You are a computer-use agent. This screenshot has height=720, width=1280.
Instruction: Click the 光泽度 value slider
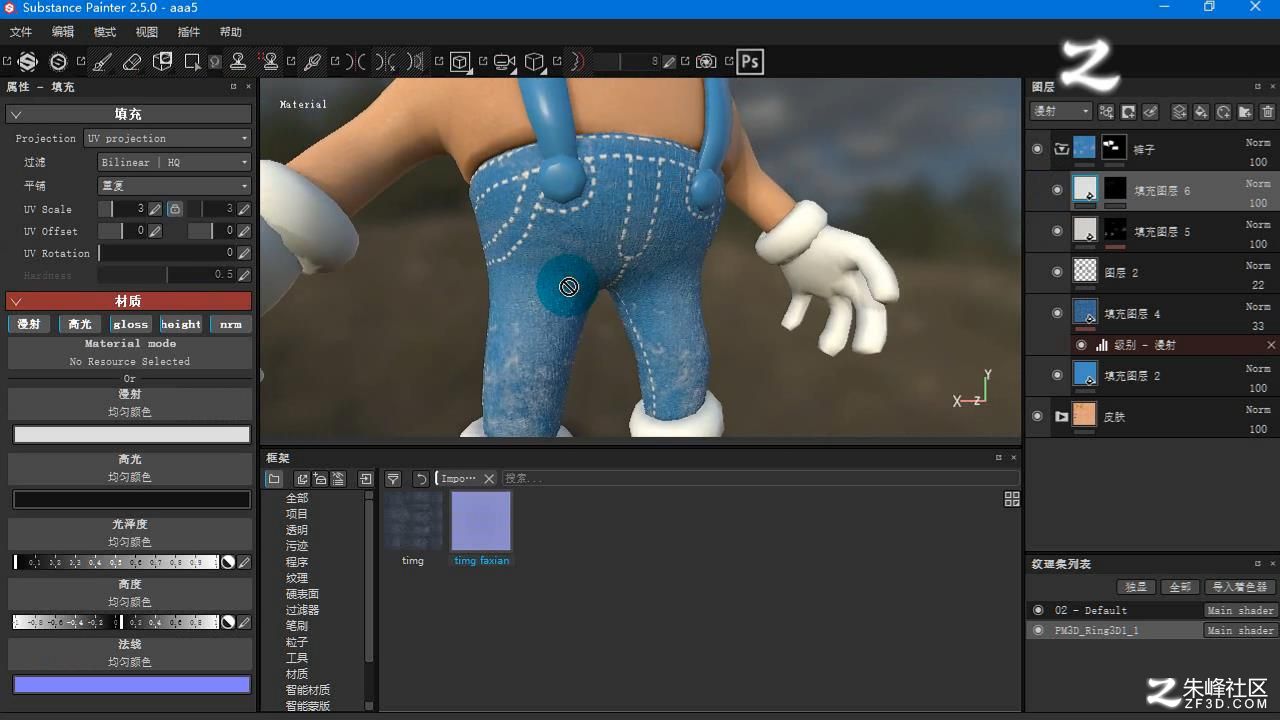point(116,562)
